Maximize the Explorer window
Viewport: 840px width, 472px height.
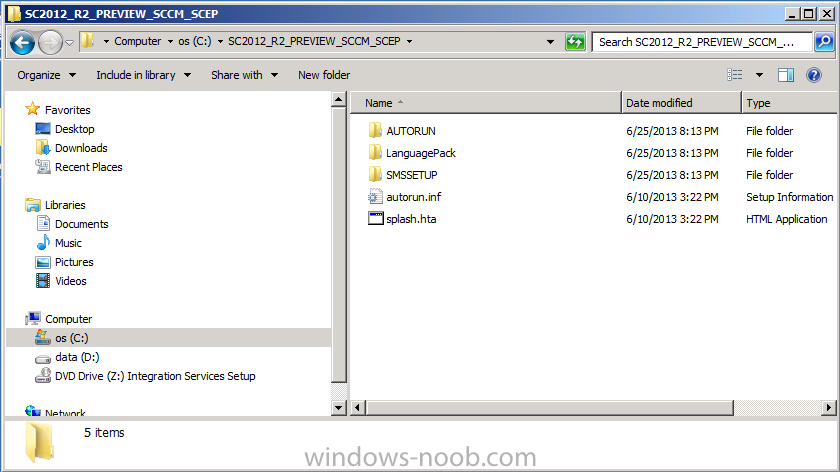(x=809, y=13)
